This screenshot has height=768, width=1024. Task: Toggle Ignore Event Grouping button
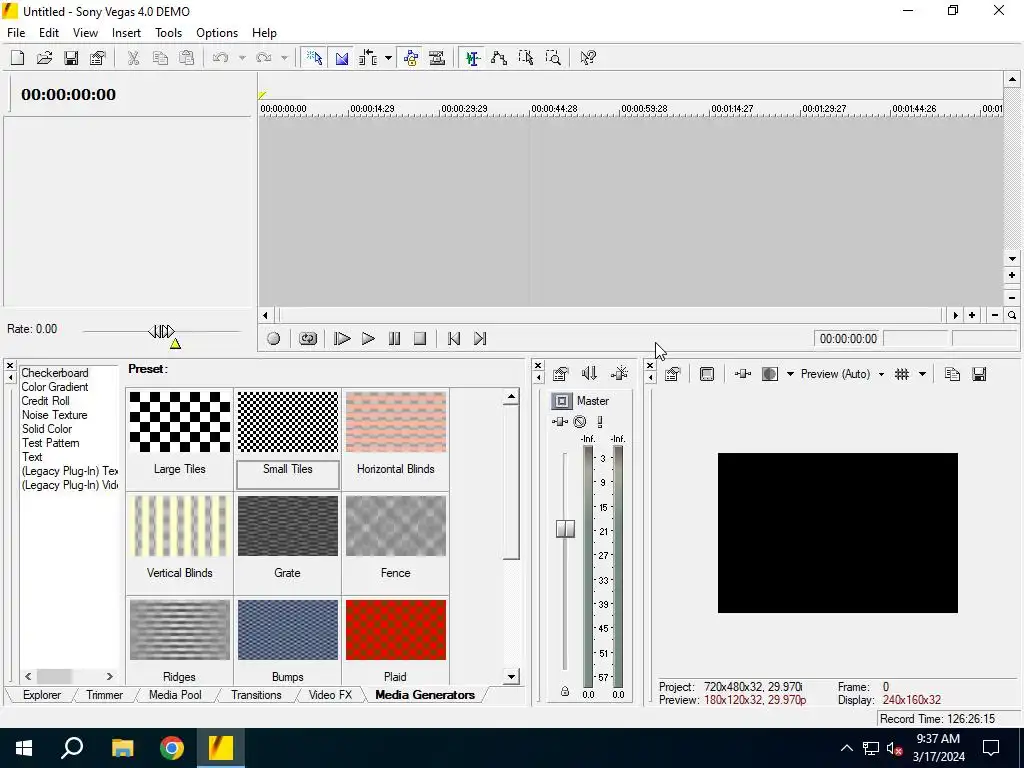click(x=438, y=58)
